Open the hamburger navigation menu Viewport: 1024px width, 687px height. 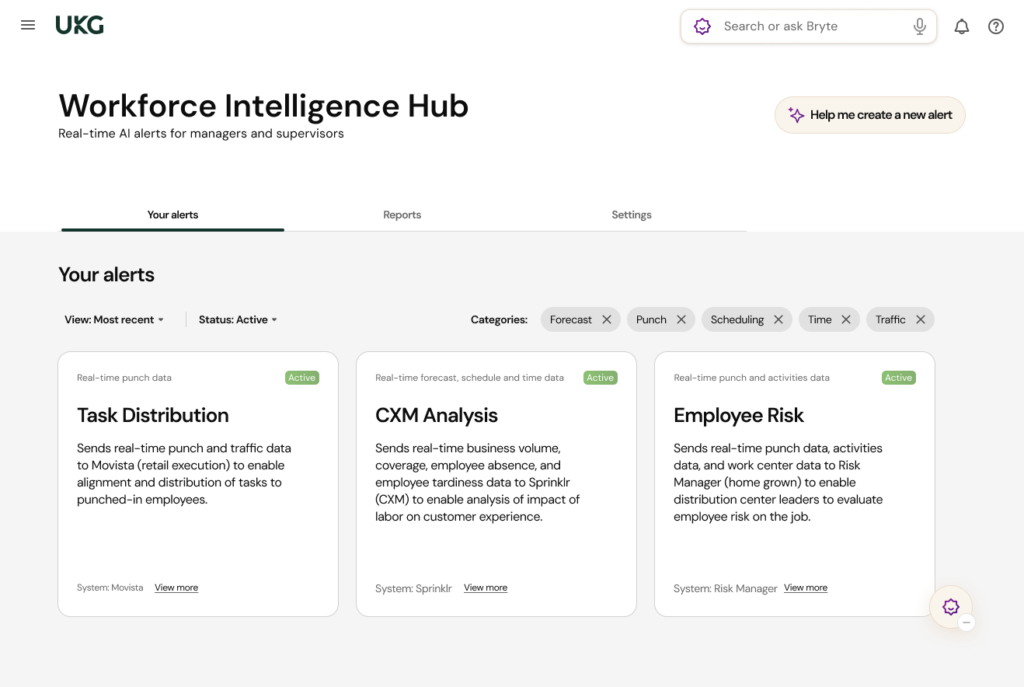[x=28, y=26]
